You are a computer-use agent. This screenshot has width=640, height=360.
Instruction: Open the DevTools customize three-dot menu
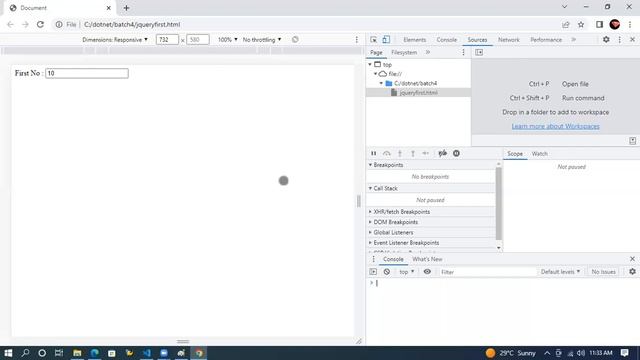(x=620, y=40)
